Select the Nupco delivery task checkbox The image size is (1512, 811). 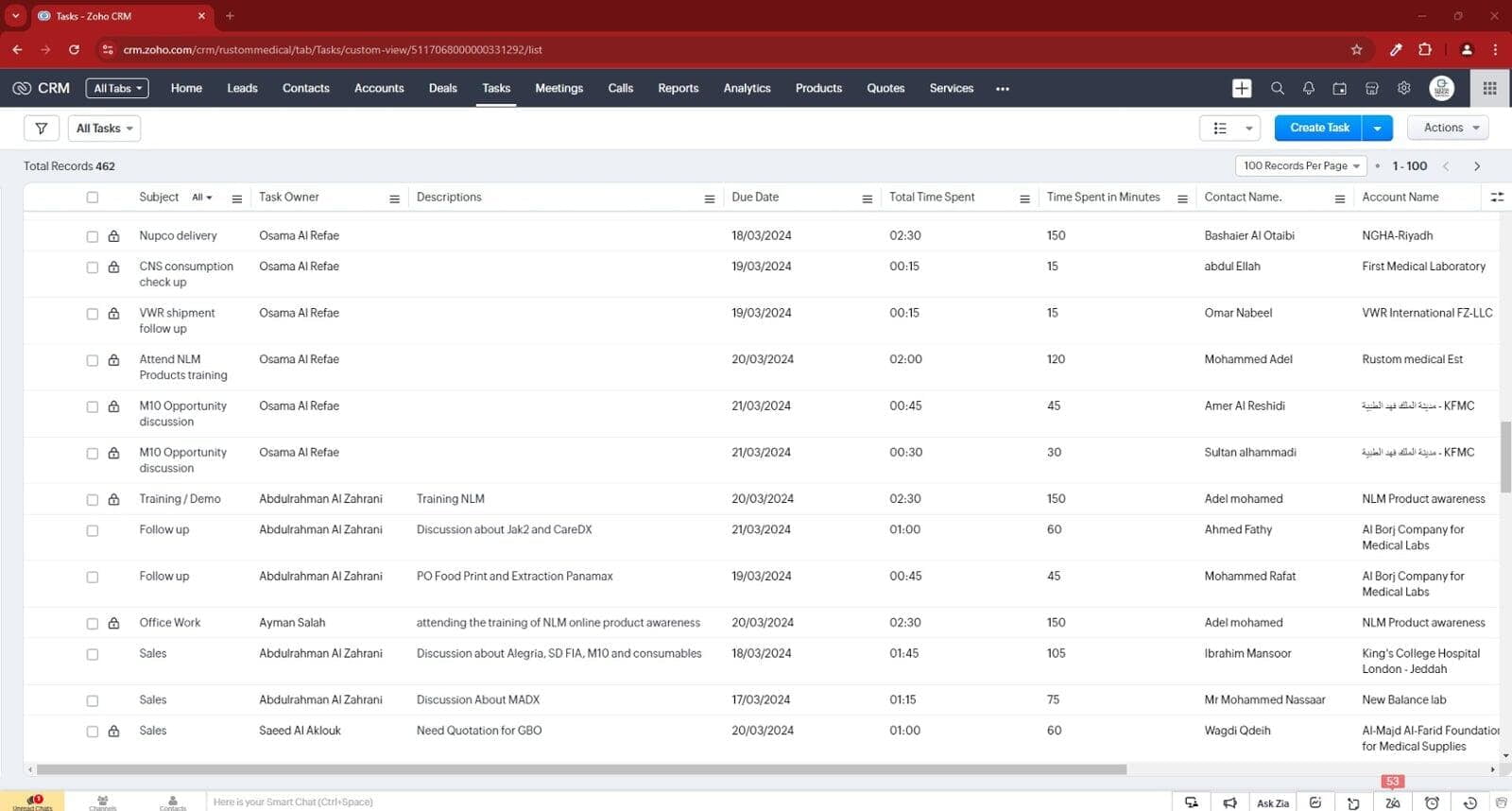click(92, 236)
